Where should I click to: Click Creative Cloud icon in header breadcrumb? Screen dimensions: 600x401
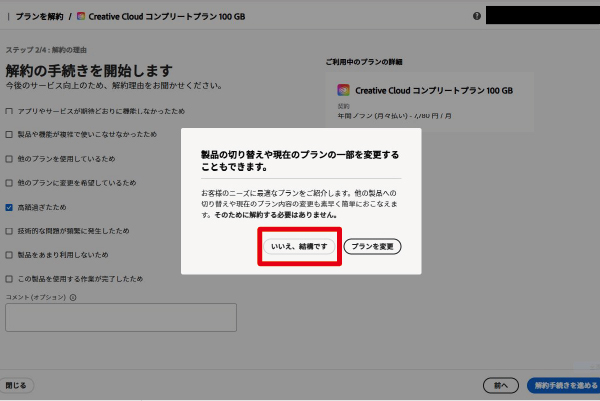(x=81, y=16)
